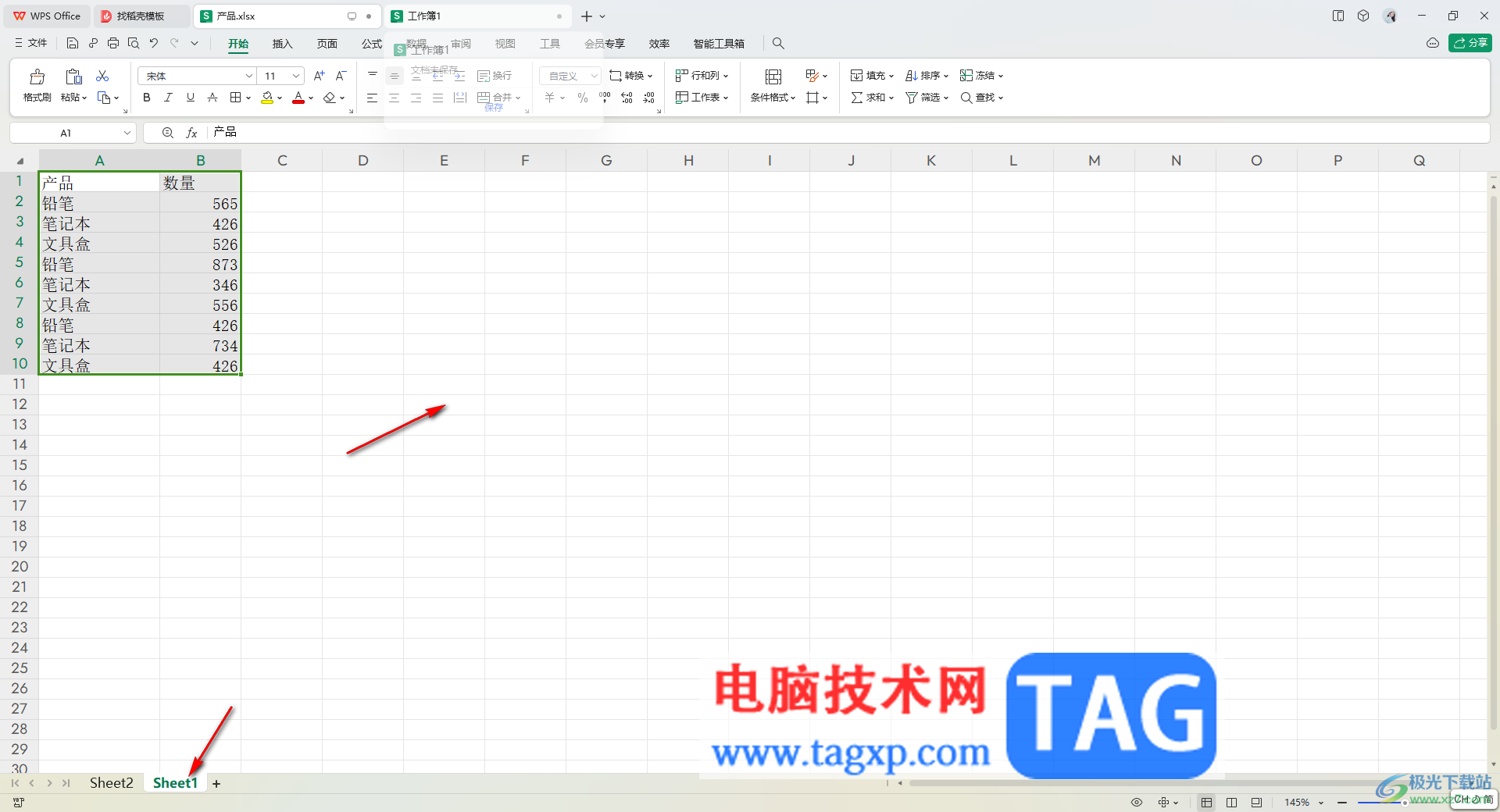Open the Fill (填充) menu
Image resolution: width=1500 pixels, height=812 pixels.
[872, 76]
